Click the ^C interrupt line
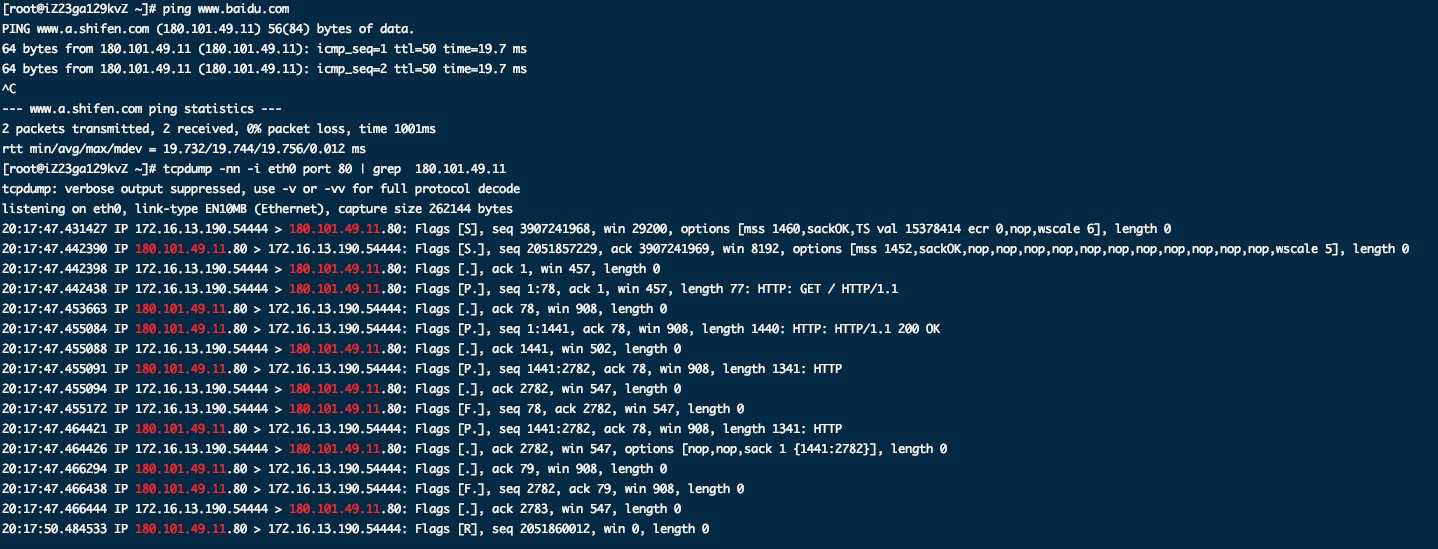This screenshot has width=1438, height=549. pos(9,88)
